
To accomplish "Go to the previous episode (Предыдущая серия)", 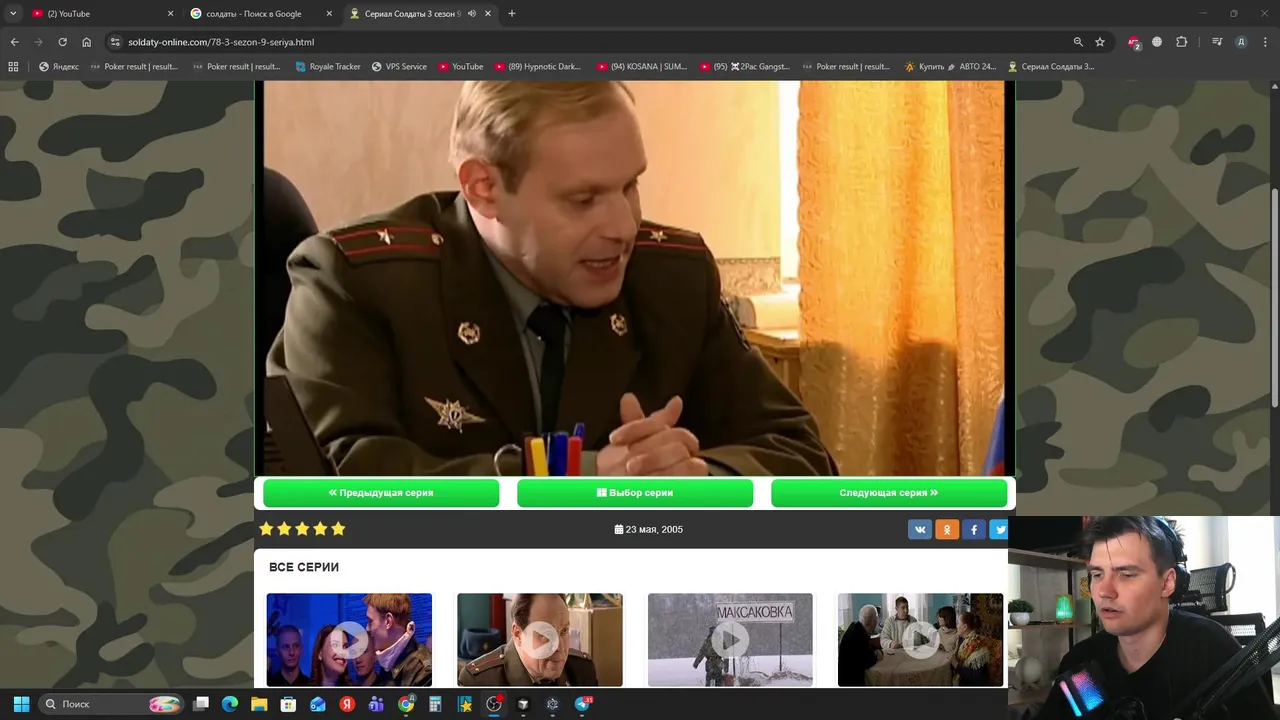I will tap(381, 493).
